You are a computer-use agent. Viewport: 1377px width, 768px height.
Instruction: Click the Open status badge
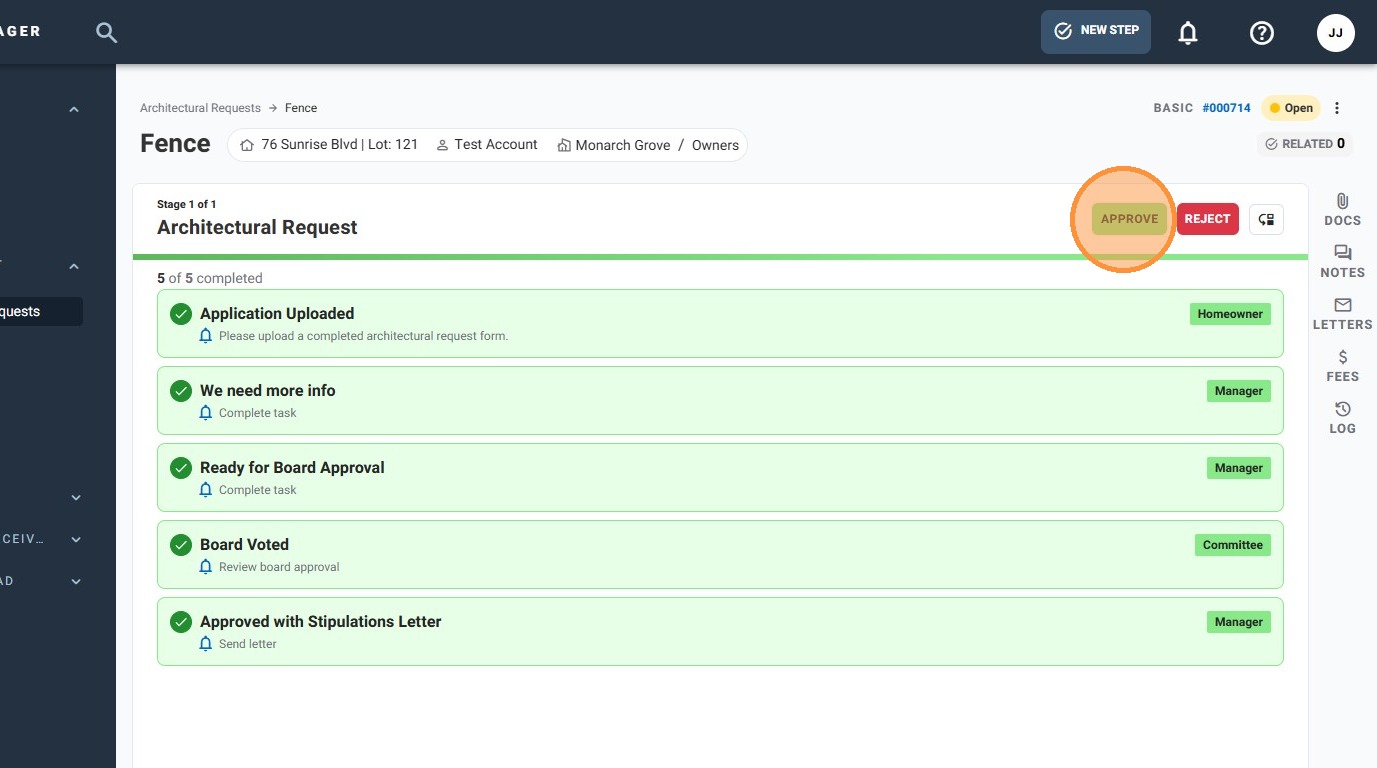[x=1291, y=108]
